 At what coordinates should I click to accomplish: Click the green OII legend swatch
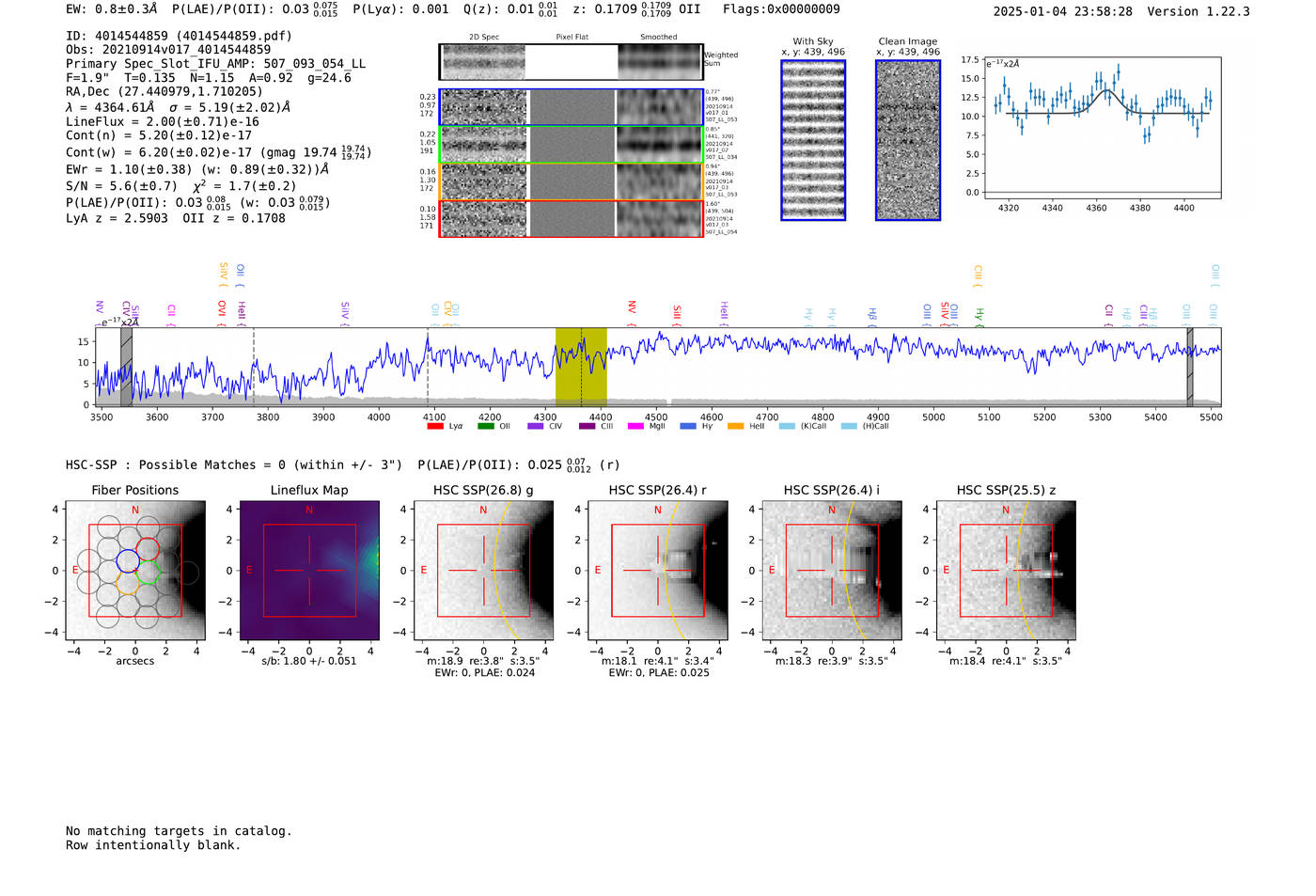pyautogui.click(x=486, y=427)
